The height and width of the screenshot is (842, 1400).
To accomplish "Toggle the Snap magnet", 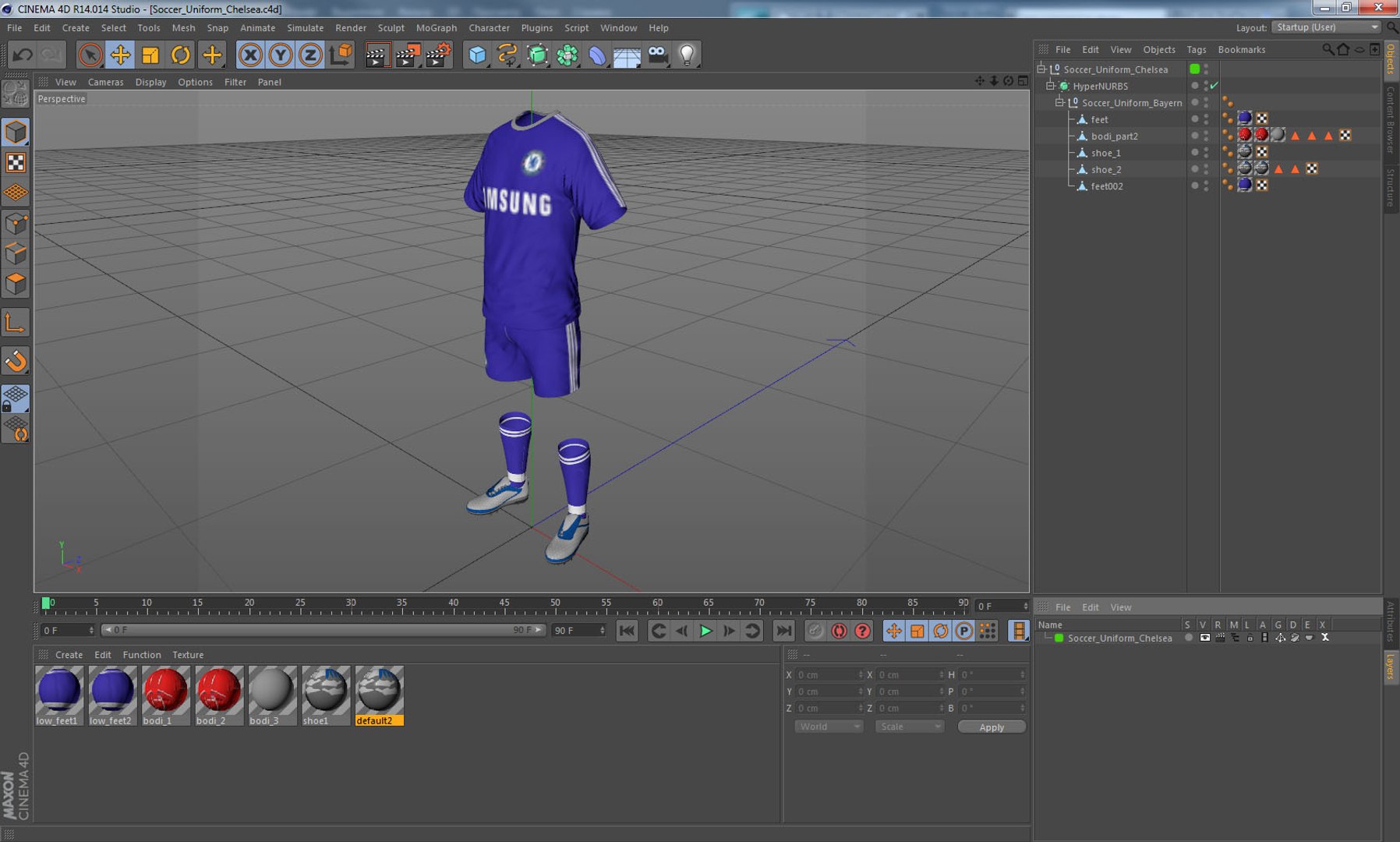I will pos(16,360).
